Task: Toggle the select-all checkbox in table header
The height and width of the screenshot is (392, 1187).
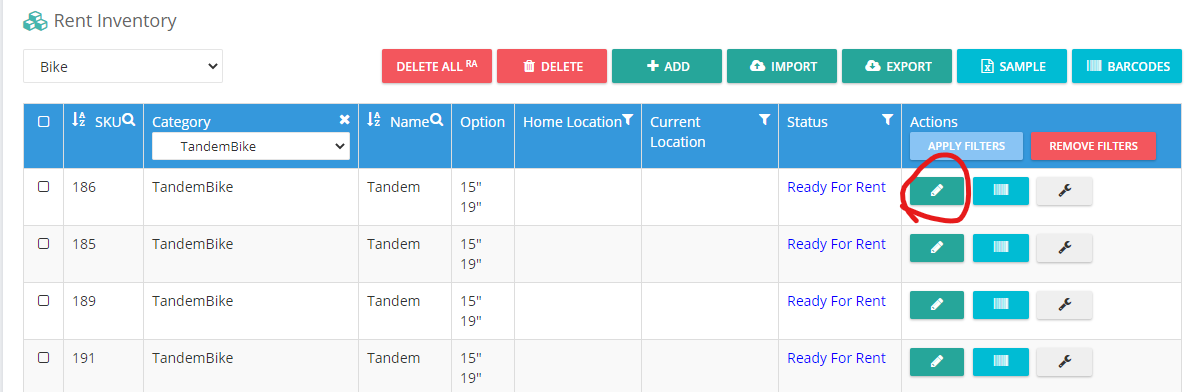Action: [44, 121]
